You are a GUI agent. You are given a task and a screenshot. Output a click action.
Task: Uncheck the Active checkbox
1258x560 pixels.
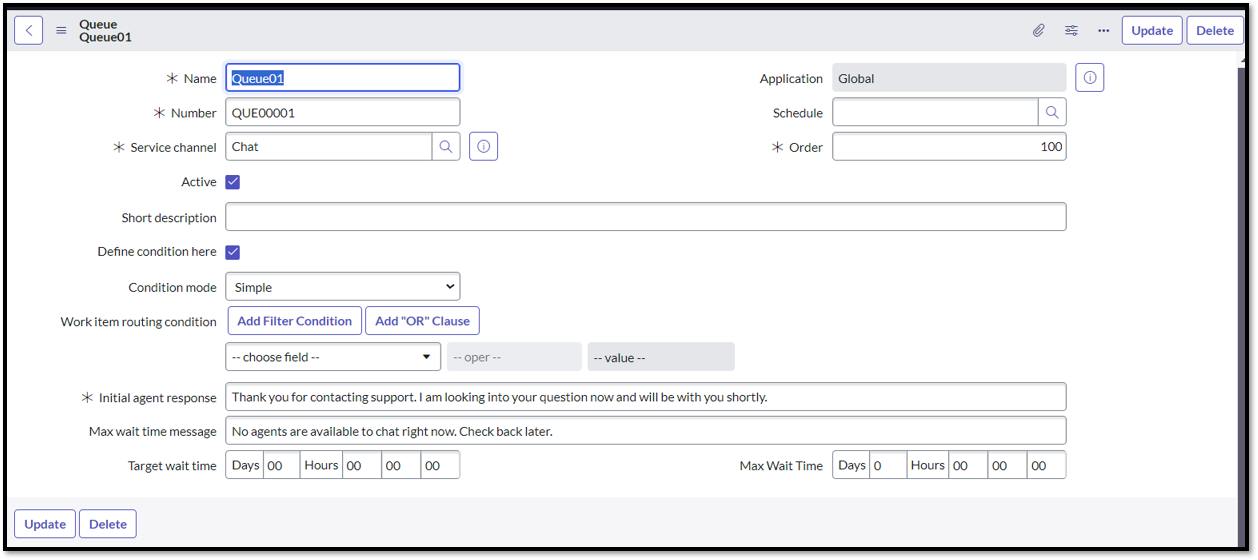tap(233, 182)
